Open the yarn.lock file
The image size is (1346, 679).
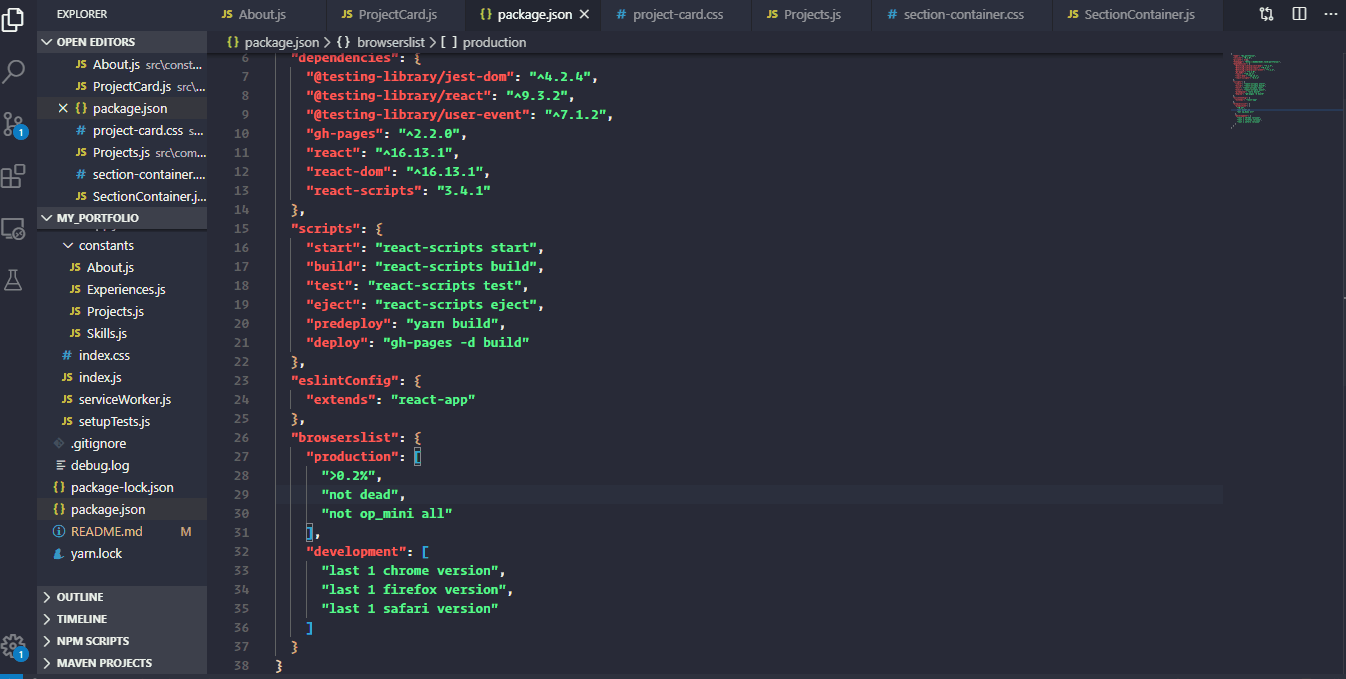[x=97, y=553]
